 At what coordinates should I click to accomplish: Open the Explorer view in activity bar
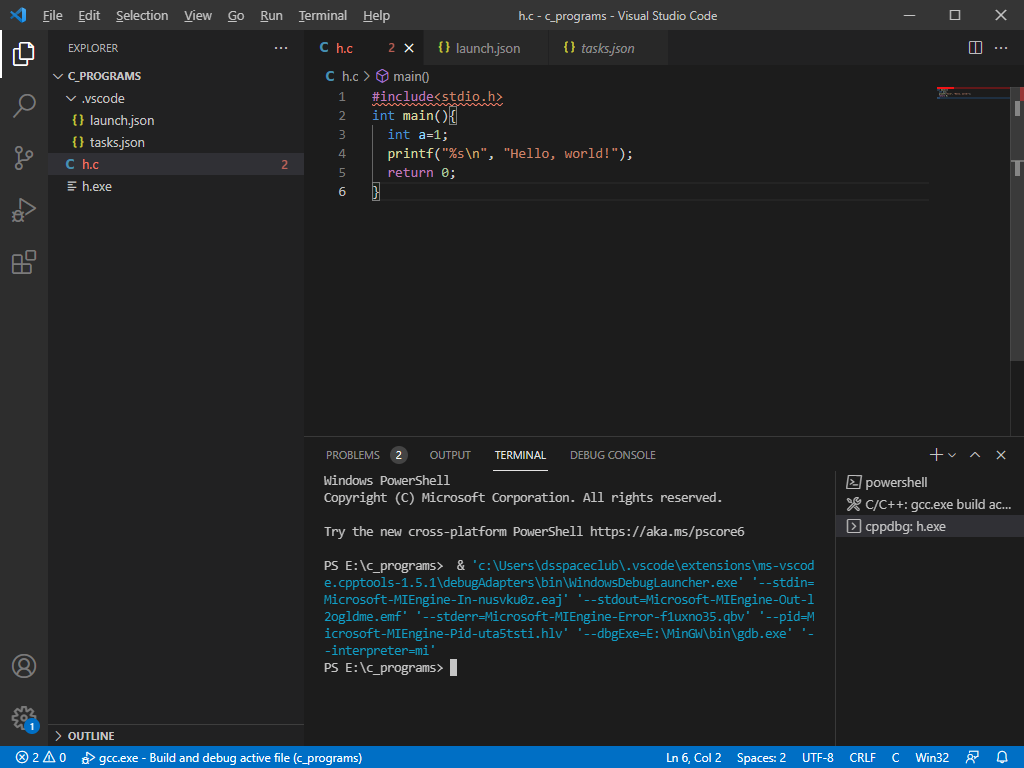tap(24, 54)
